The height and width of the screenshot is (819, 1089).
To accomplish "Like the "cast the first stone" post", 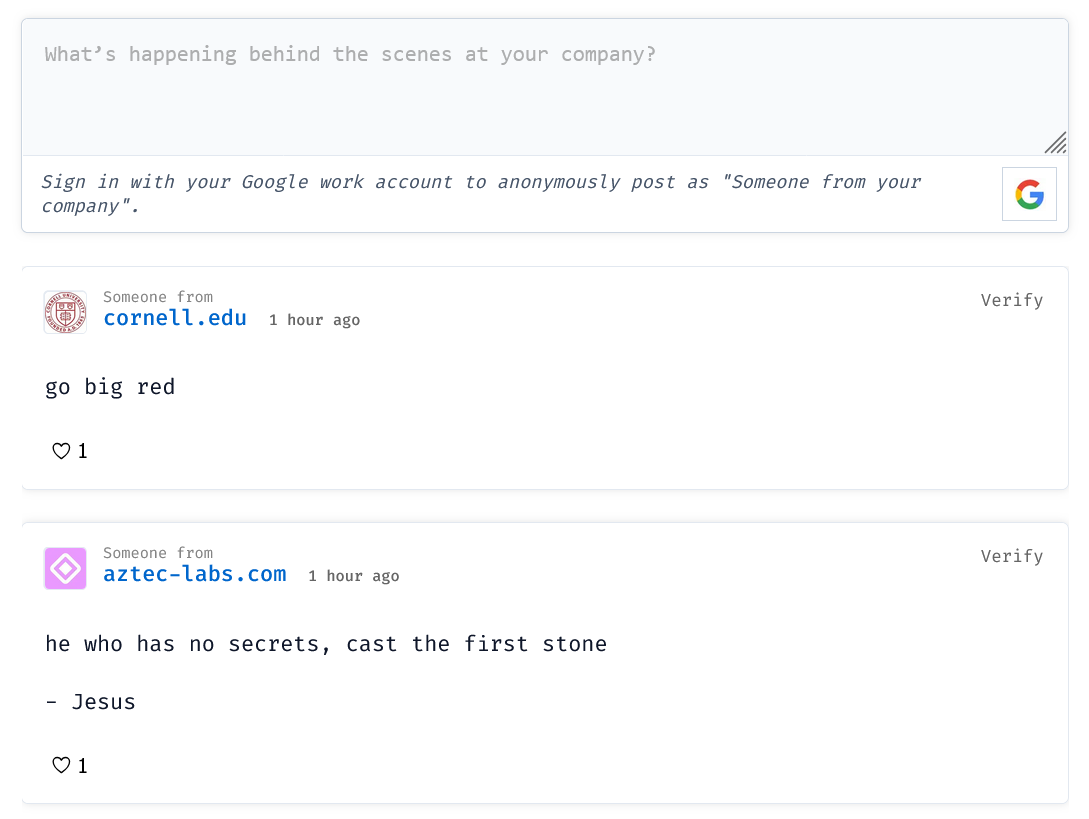I will (x=61, y=766).
